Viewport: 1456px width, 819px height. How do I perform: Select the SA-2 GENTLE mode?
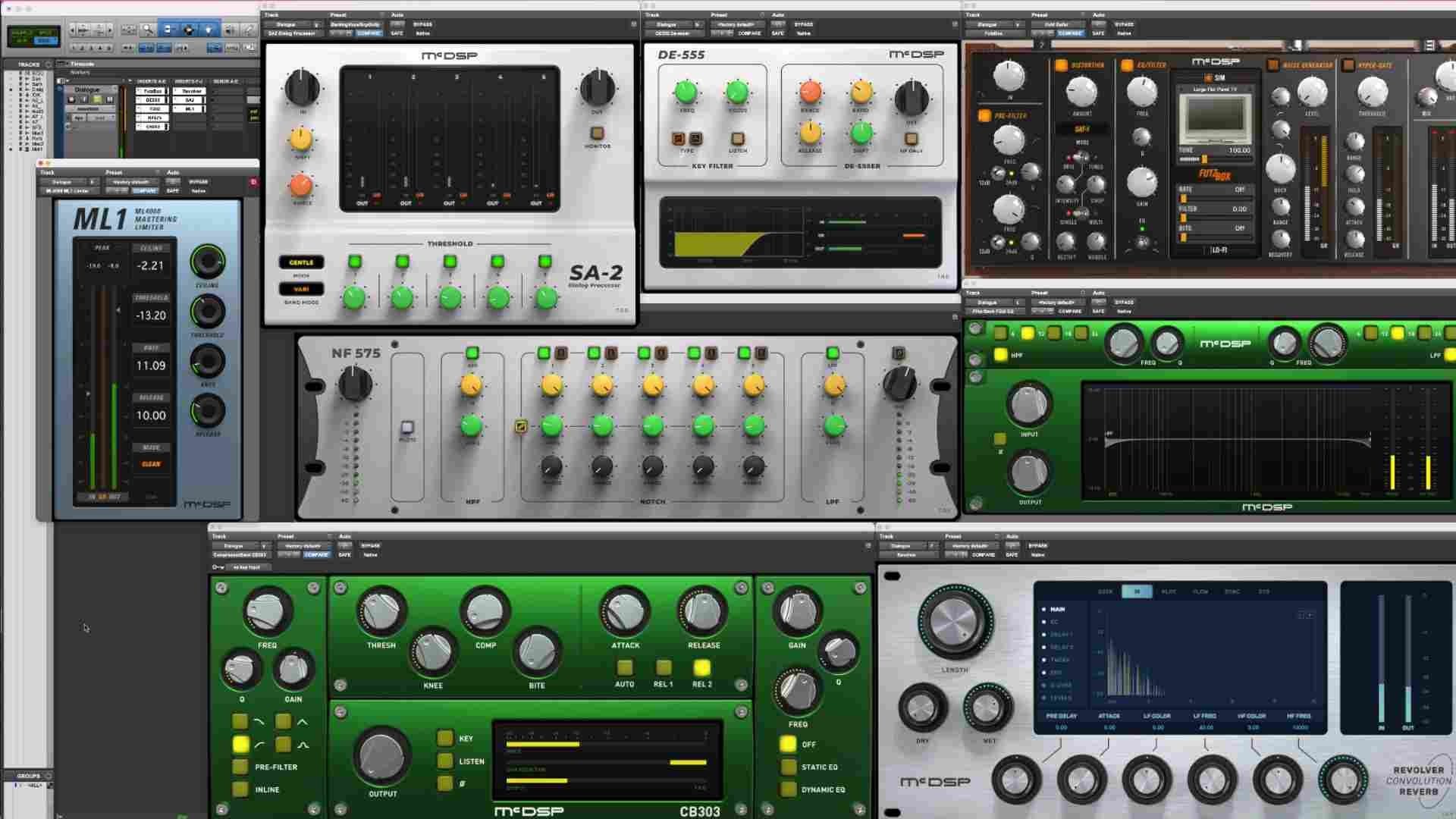pyautogui.click(x=301, y=262)
